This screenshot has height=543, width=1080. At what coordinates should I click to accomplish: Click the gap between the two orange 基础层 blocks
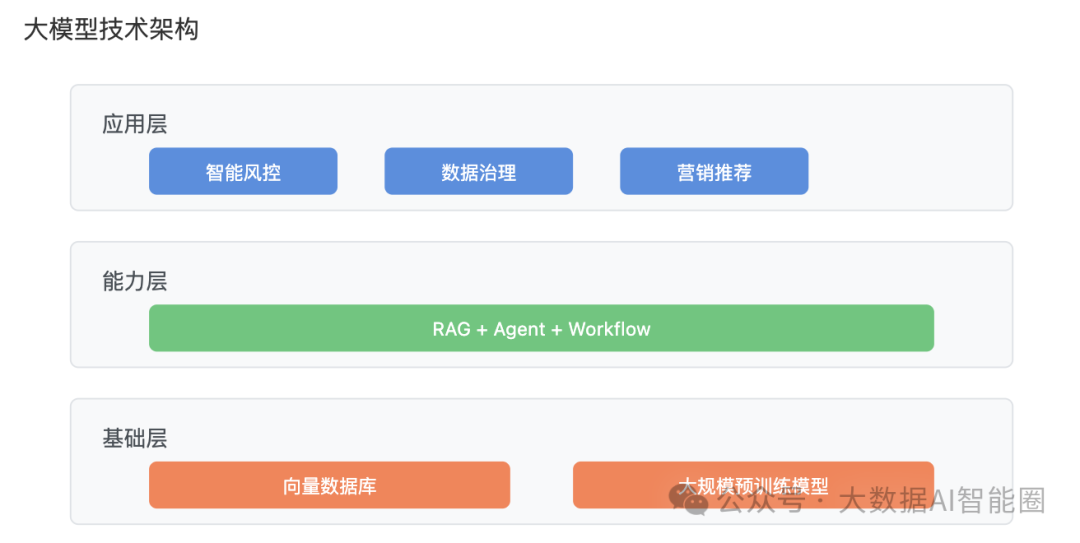541,485
